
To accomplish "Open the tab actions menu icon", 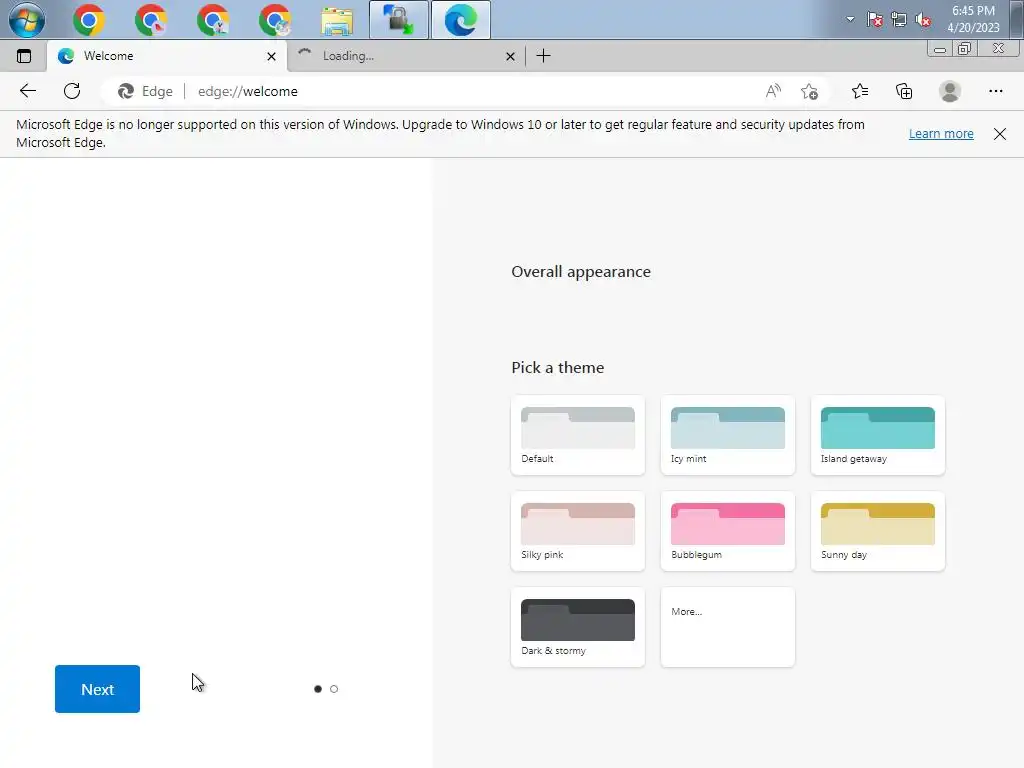I will tap(24, 56).
